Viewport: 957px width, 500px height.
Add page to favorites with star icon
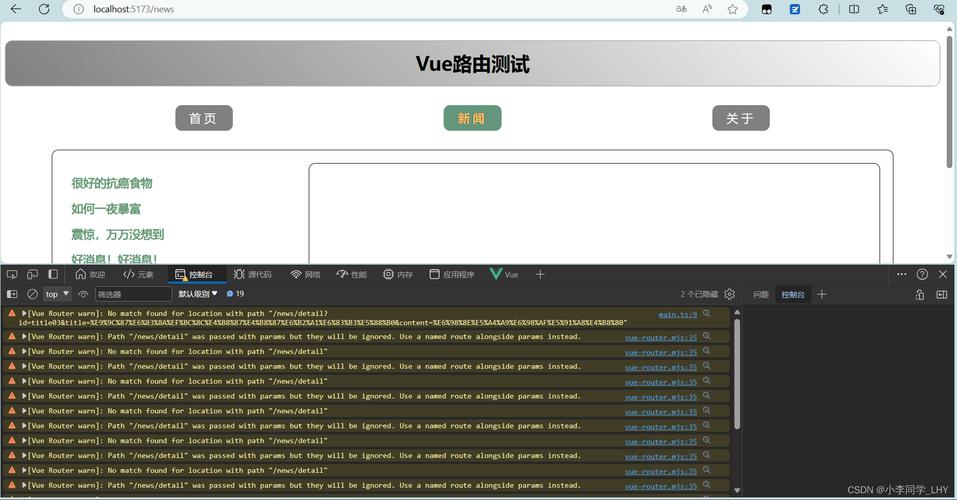(732, 9)
